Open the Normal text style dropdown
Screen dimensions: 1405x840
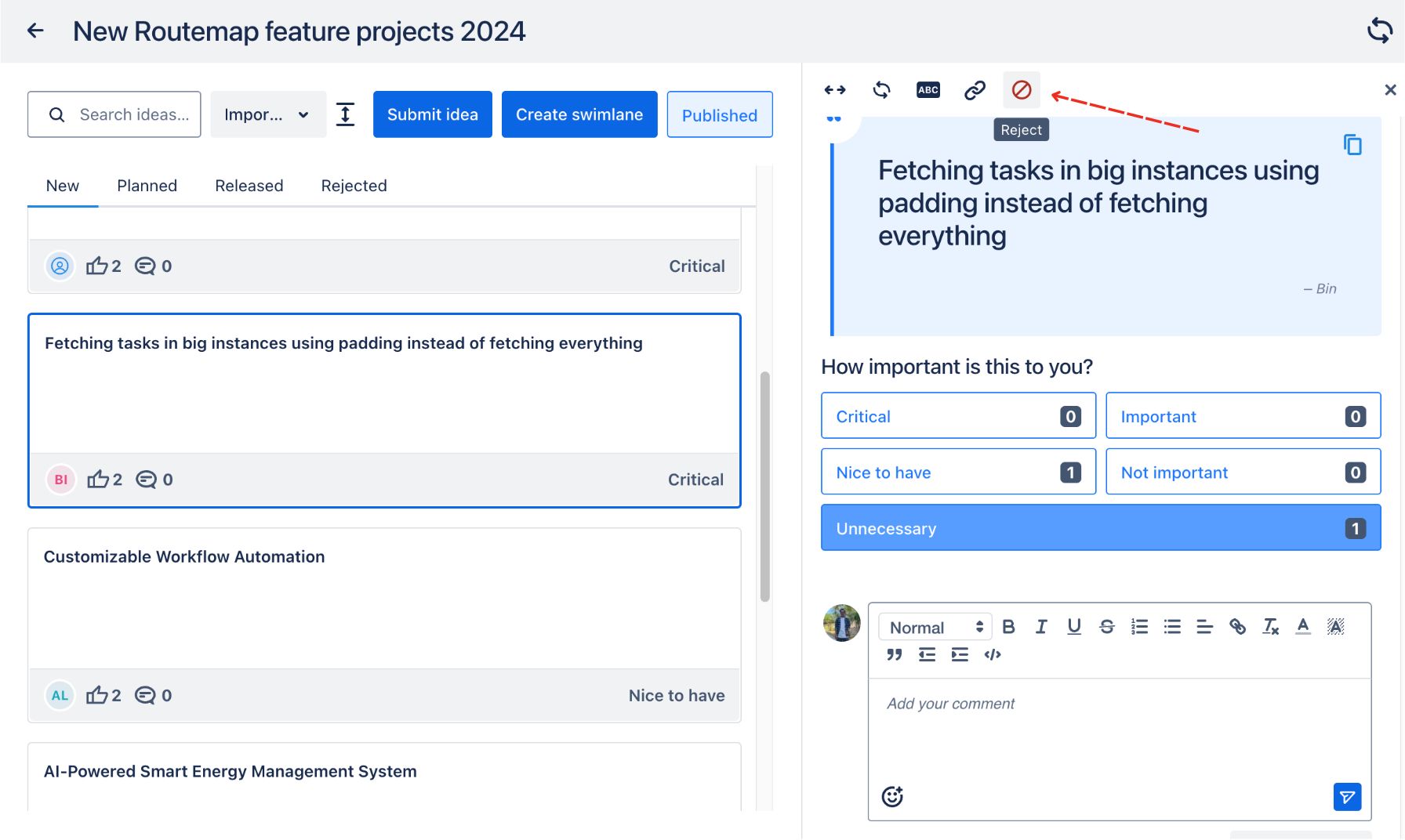point(935,627)
